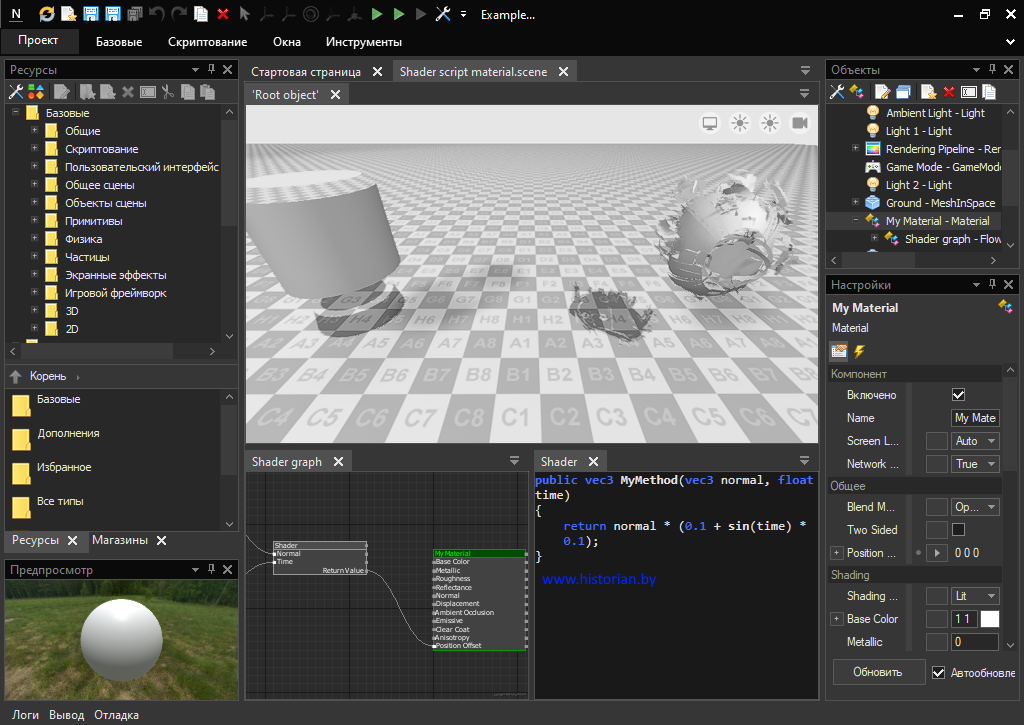Switch to the Стартовая страница tab
The image size is (1024, 725).
[x=305, y=72]
